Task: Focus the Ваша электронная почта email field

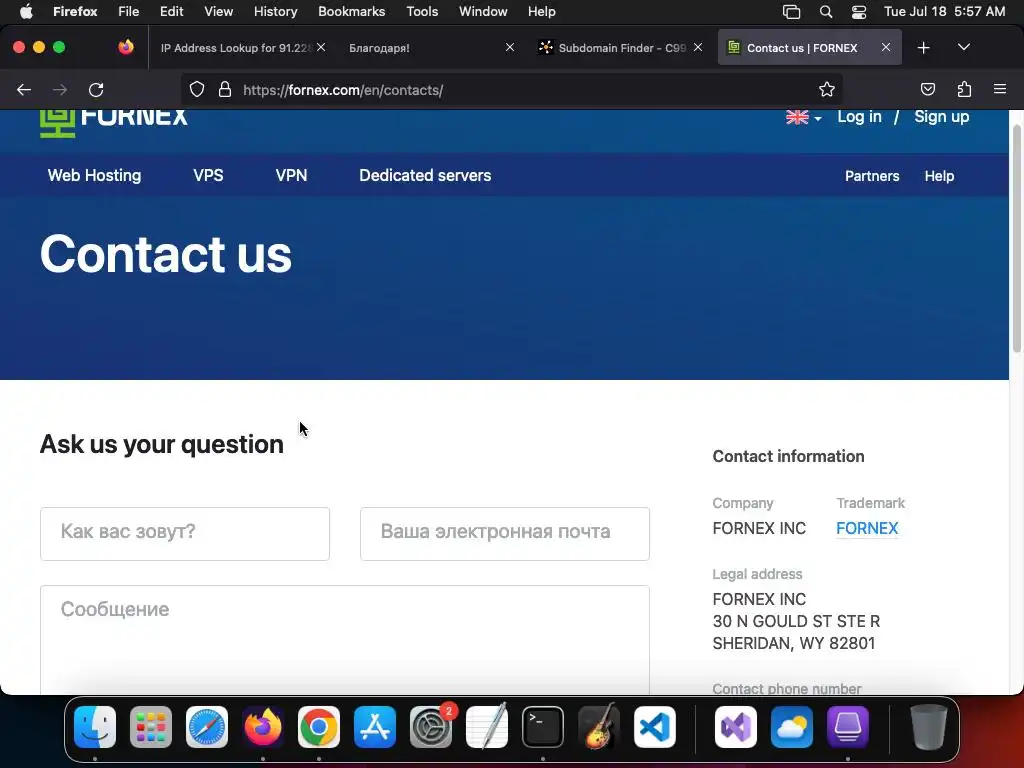Action: (x=505, y=534)
